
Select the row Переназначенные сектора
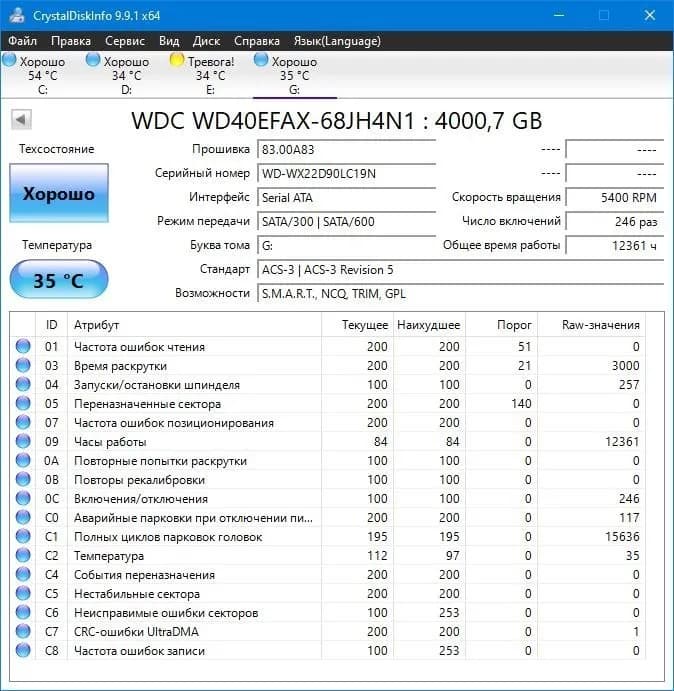click(328, 403)
